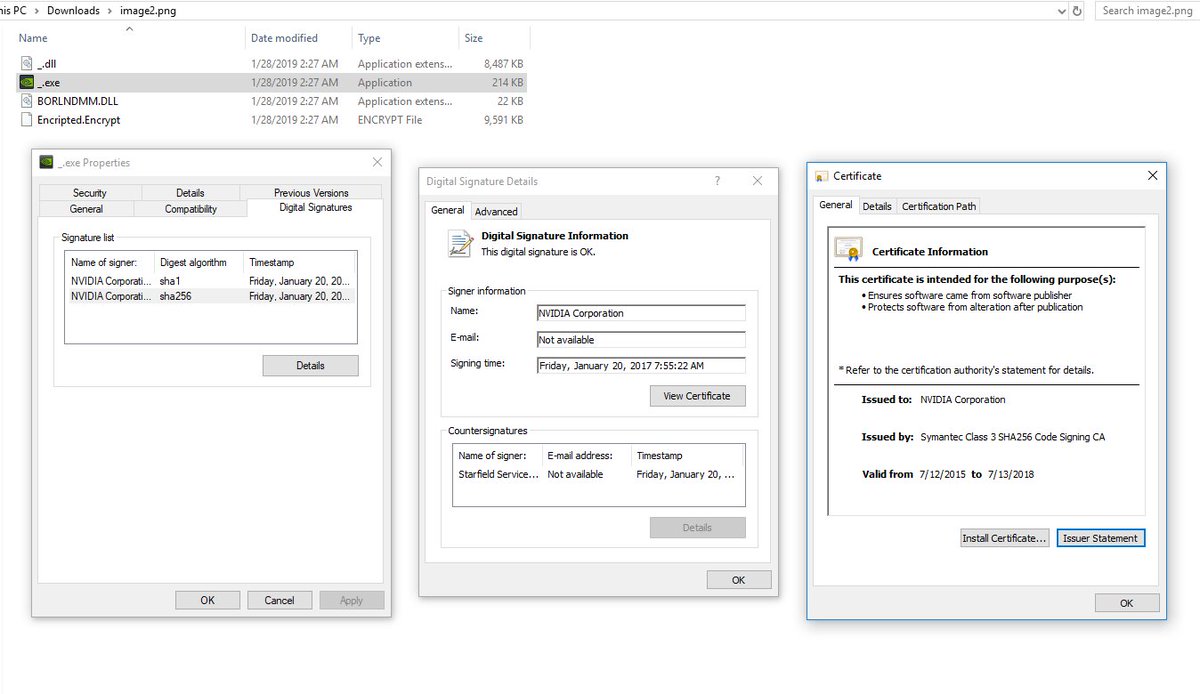Click the NVIDIA icon of _.exe
The image size is (1200, 694).
tap(27, 82)
